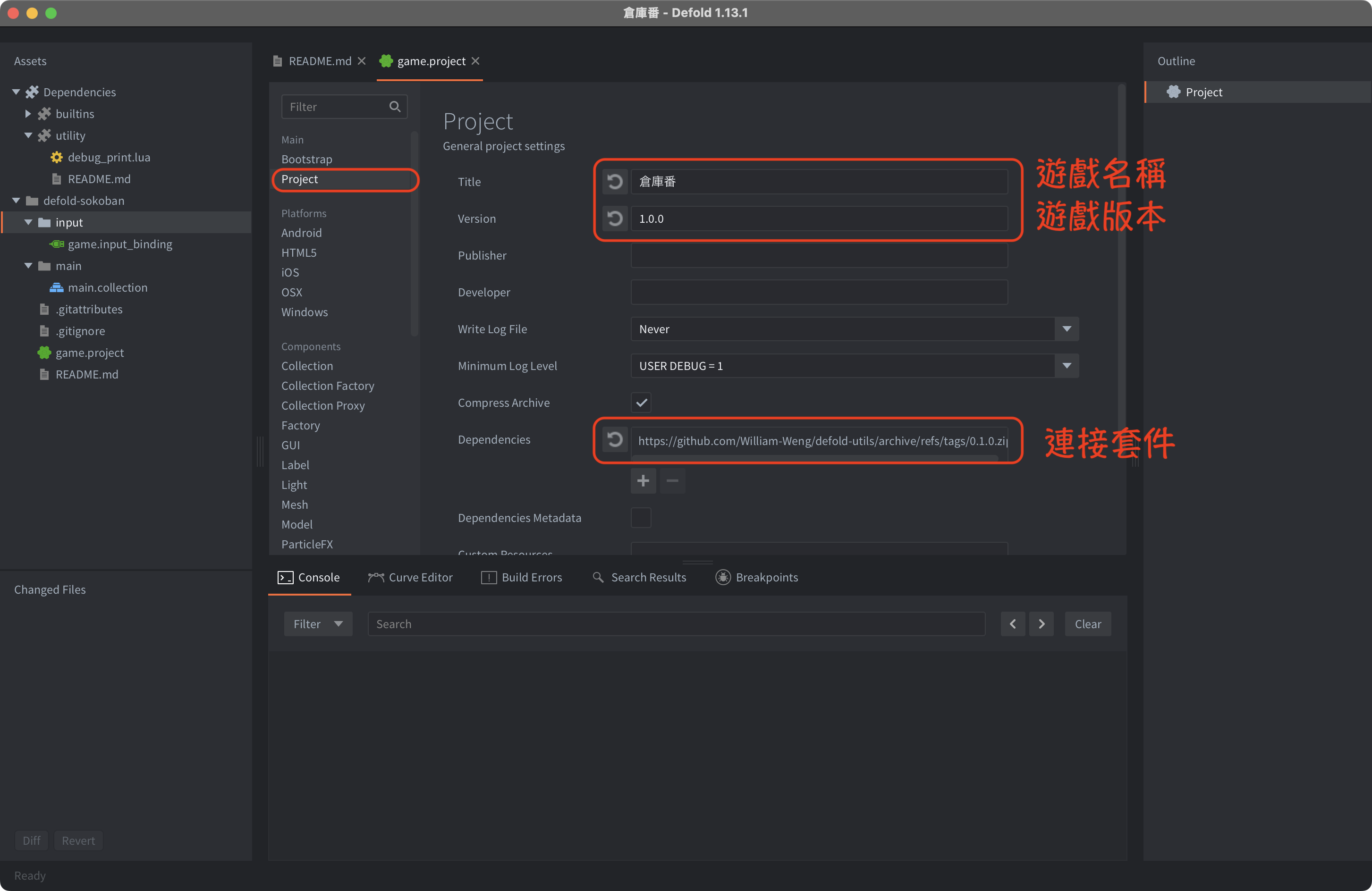Screen dimensions: 1372x891
Task: Open the Curve Editor tab
Action: click(410, 578)
